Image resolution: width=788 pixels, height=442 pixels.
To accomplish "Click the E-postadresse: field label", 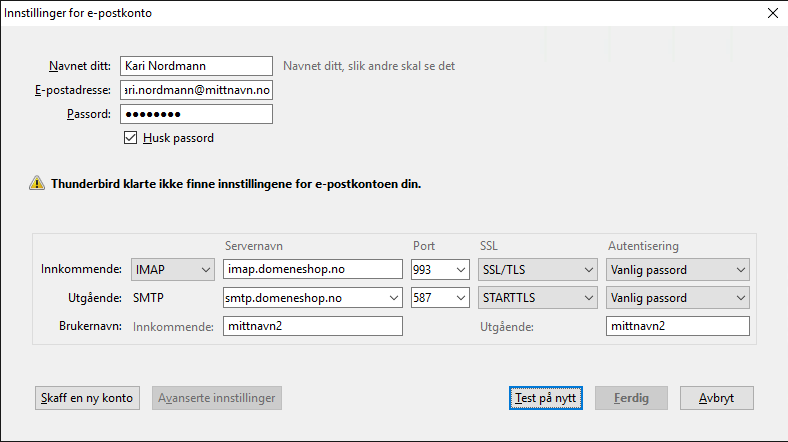I will click(x=73, y=90).
